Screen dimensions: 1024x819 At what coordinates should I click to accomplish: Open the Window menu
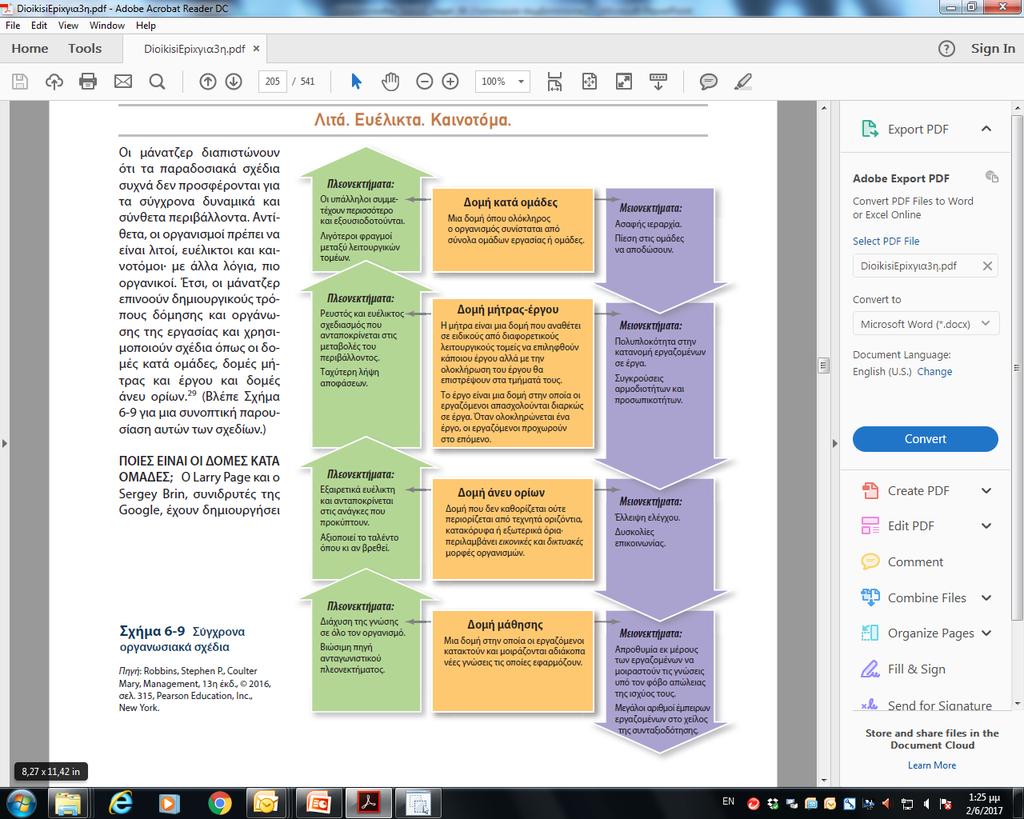107,25
